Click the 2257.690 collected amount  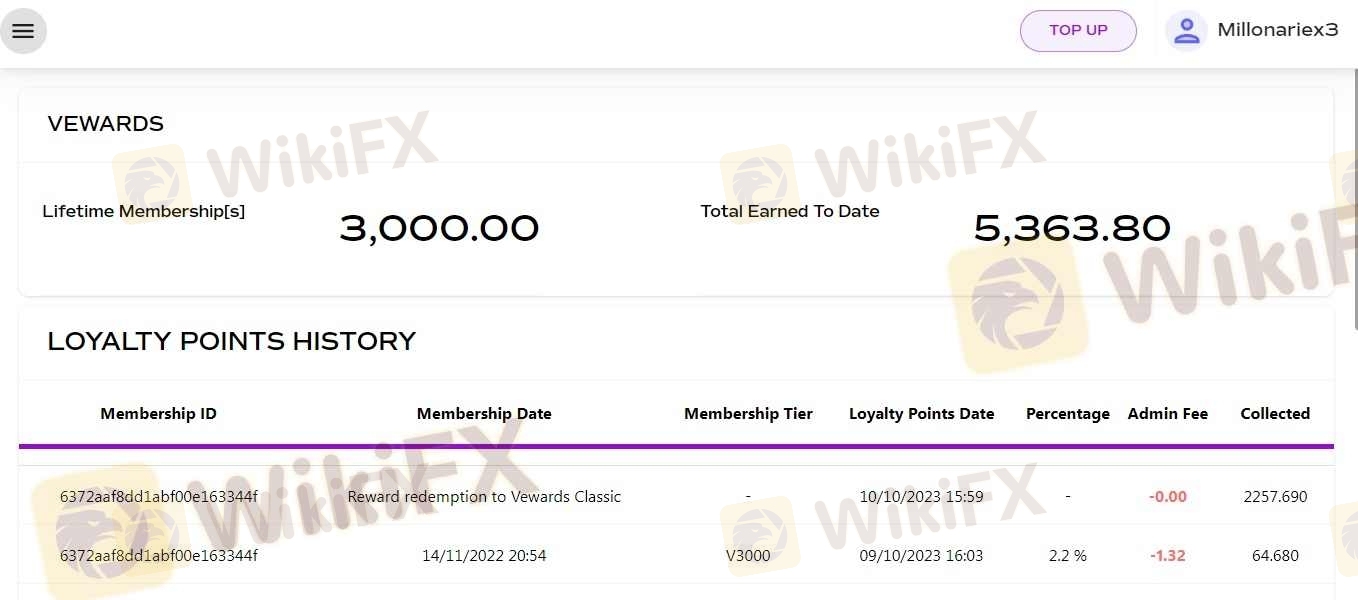tap(1275, 497)
